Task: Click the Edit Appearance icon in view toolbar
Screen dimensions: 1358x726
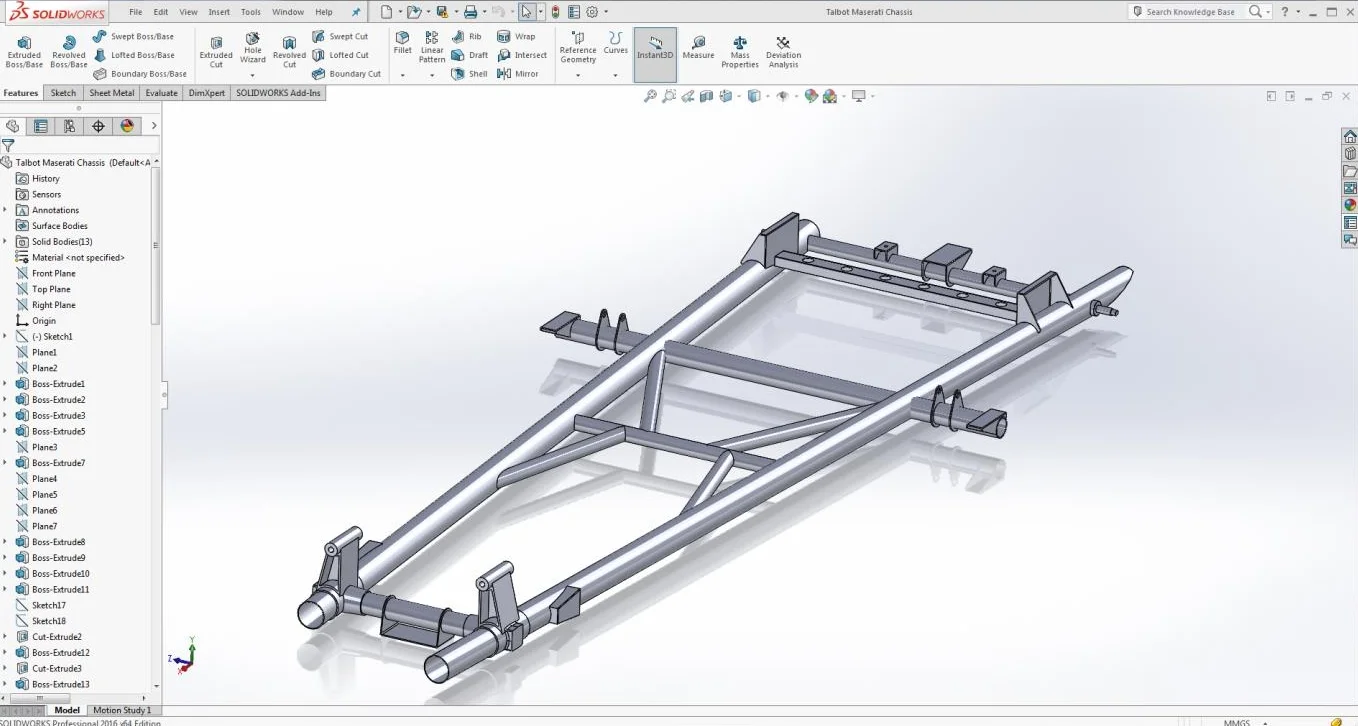Action: tap(811, 96)
